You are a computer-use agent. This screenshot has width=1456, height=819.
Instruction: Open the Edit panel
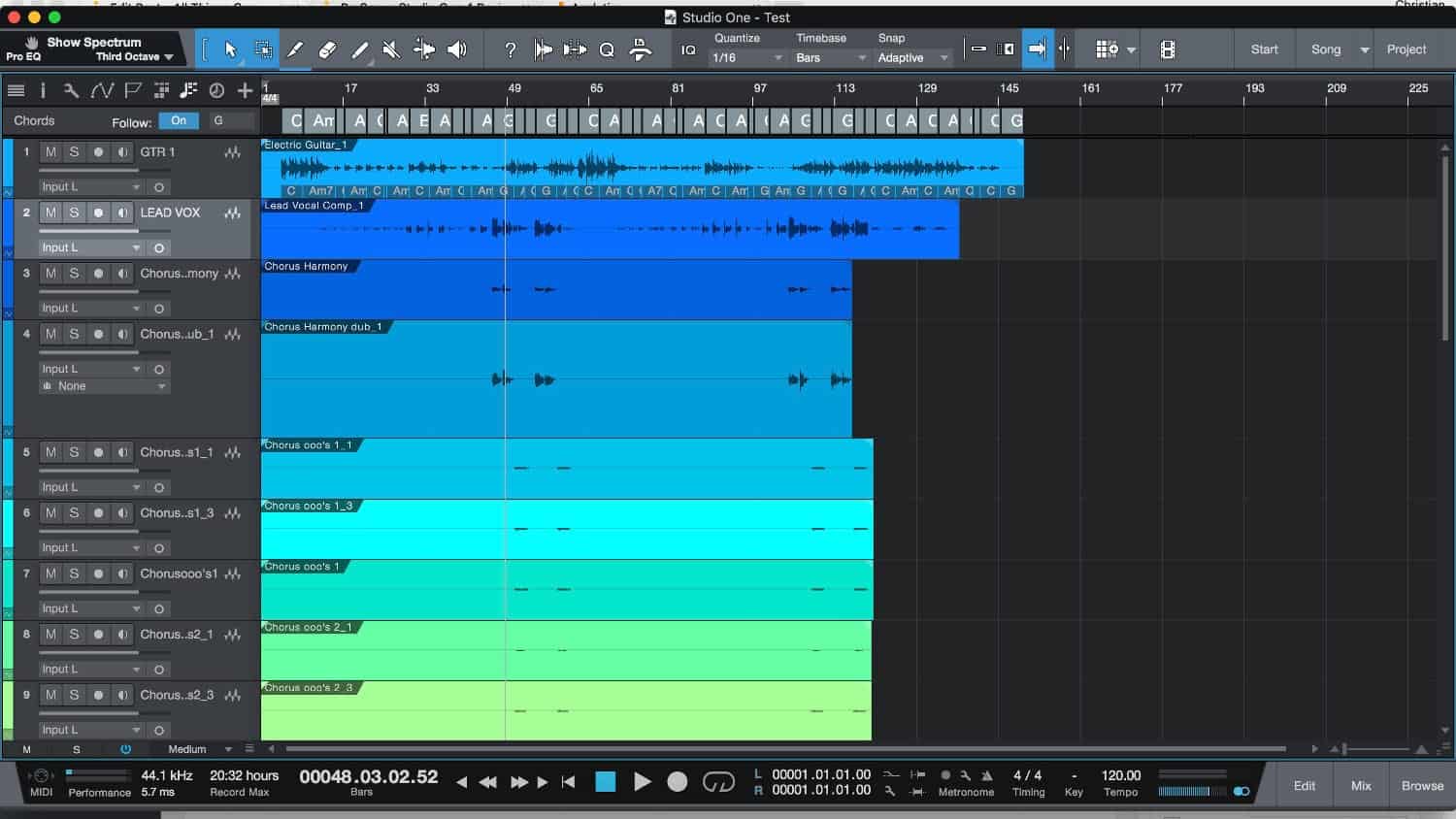(x=1304, y=786)
